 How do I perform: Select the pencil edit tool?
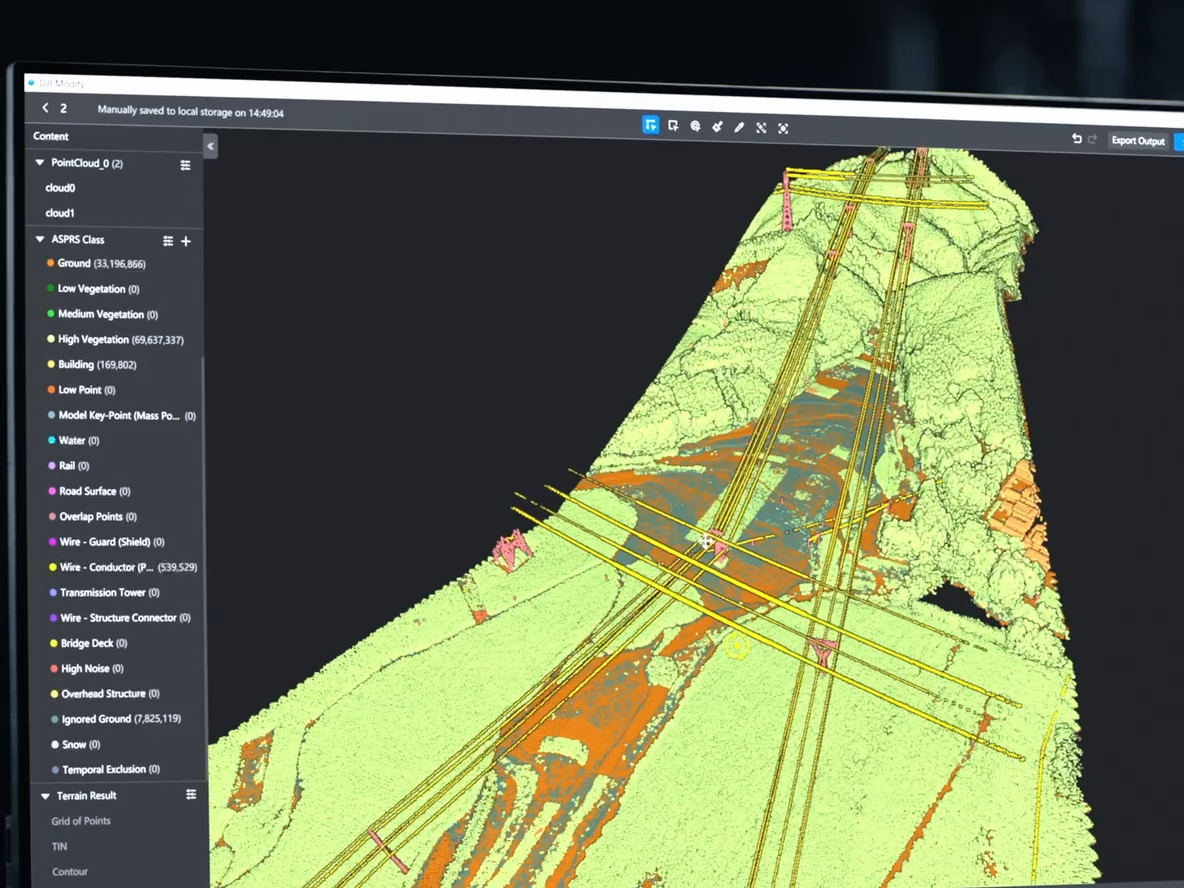[739, 127]
